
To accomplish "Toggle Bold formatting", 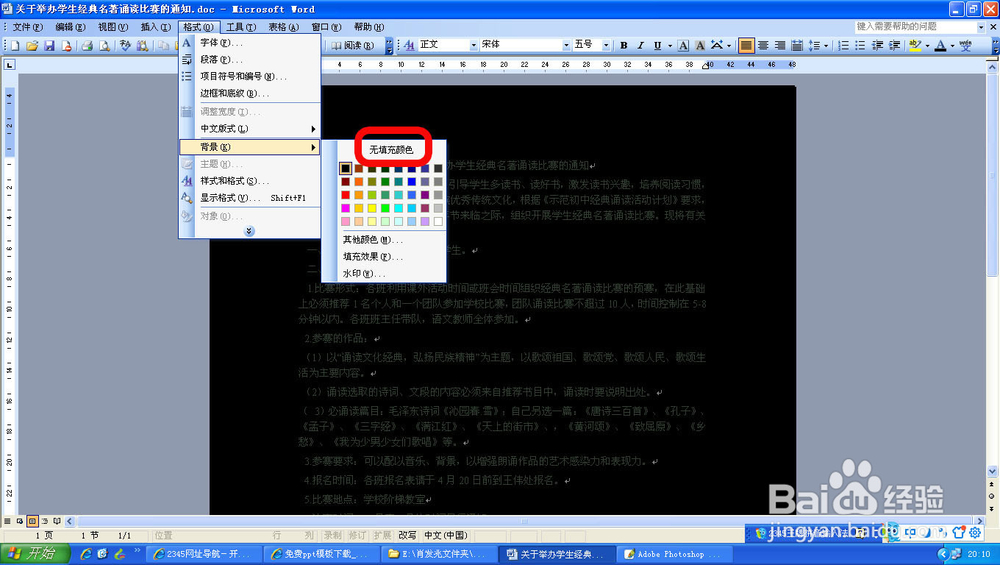I will 624,45.
